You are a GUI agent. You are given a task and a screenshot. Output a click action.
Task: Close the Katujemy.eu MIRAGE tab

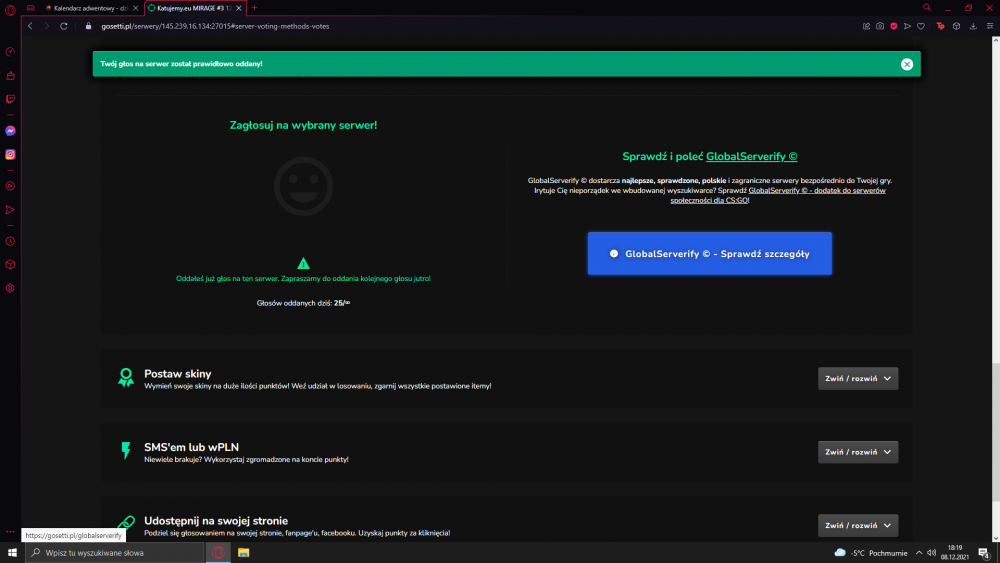point(239,8)
